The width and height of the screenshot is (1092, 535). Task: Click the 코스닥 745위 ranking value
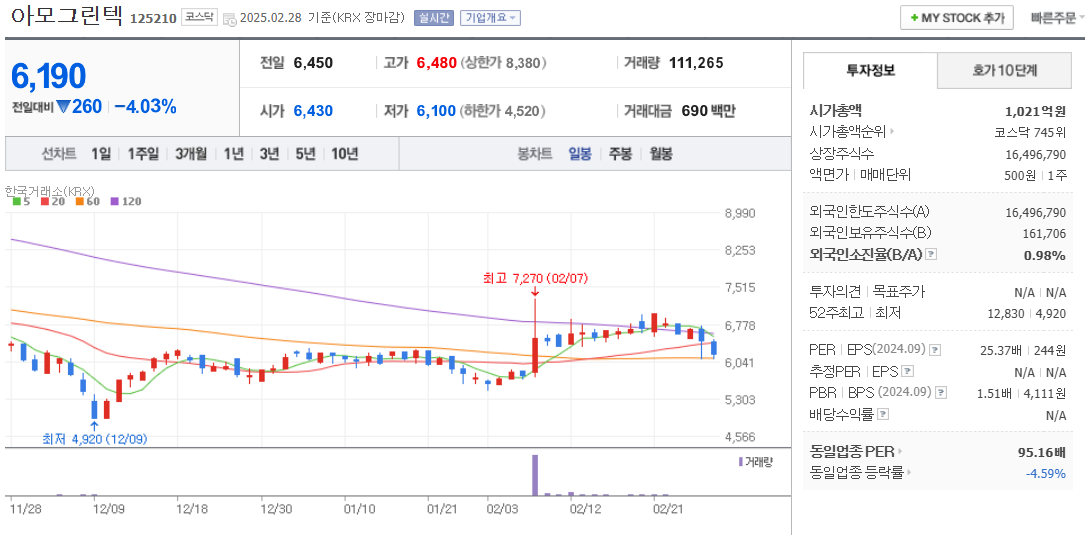click(1030, 132)
